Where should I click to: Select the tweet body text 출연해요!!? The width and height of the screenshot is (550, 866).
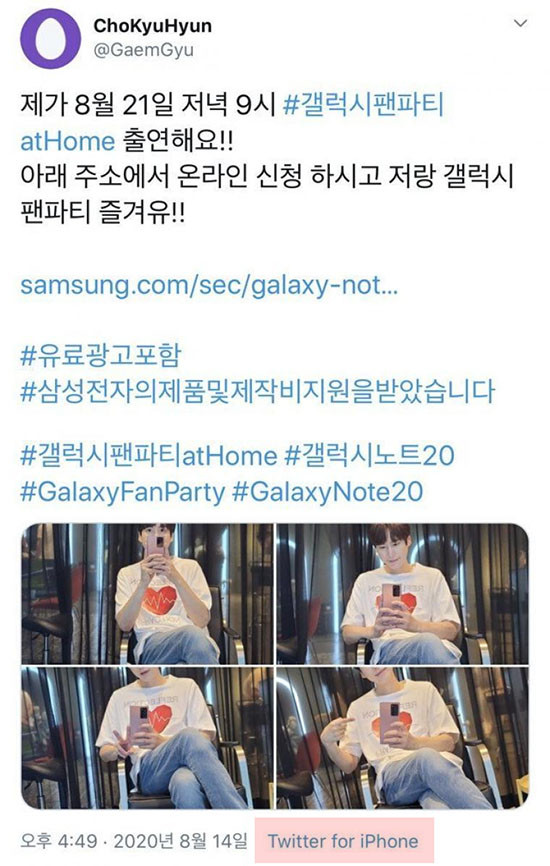pos(177,140)
